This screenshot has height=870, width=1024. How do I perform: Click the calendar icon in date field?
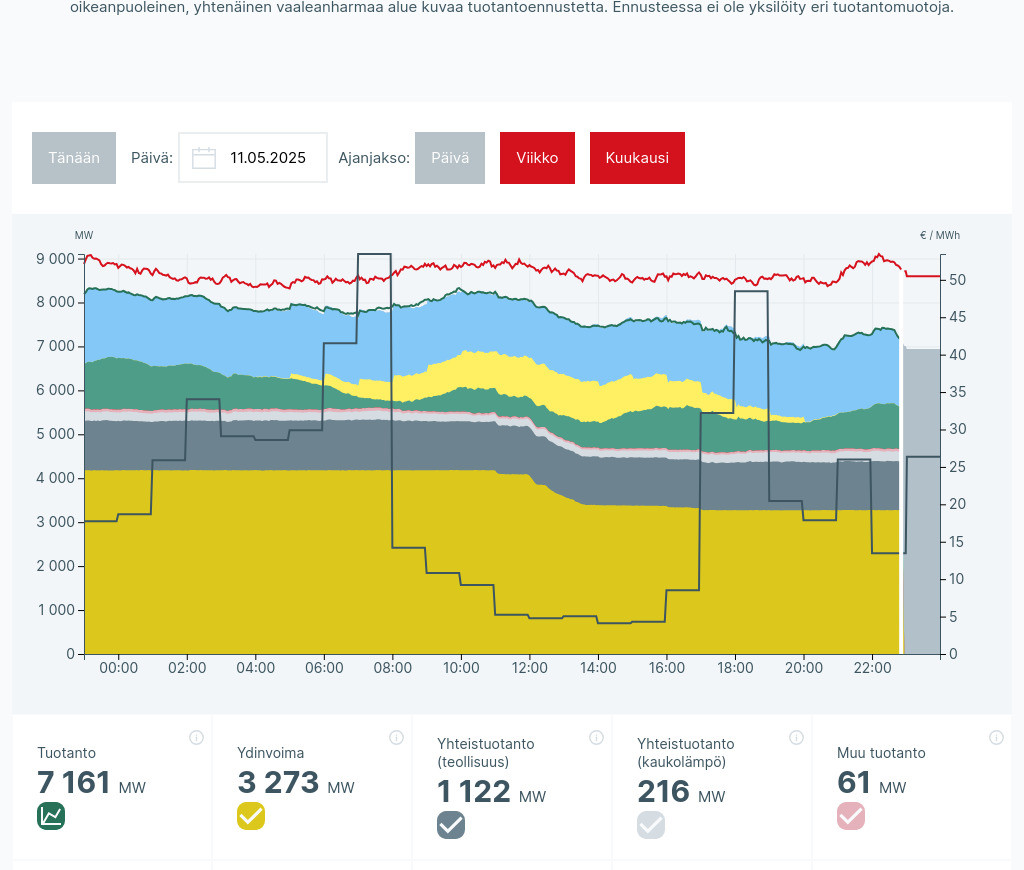(x=204, y=158)
